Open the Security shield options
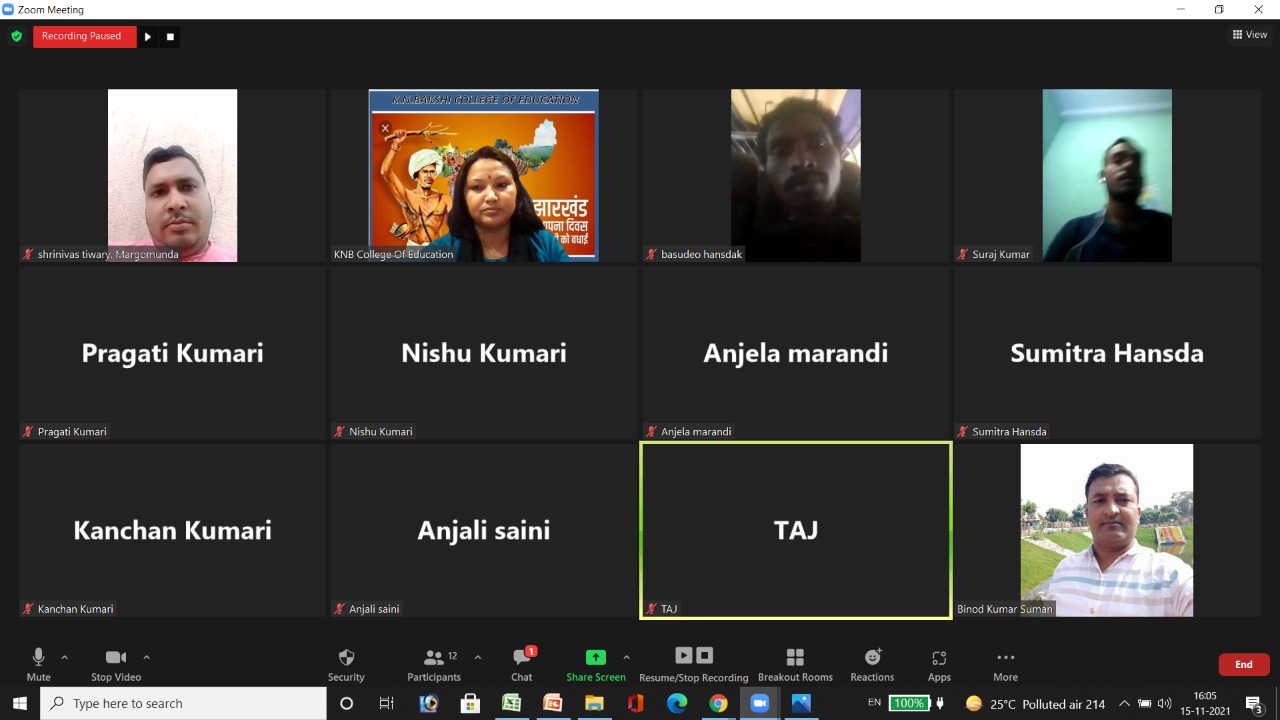1280x720 pixels. tap(346, 664)
